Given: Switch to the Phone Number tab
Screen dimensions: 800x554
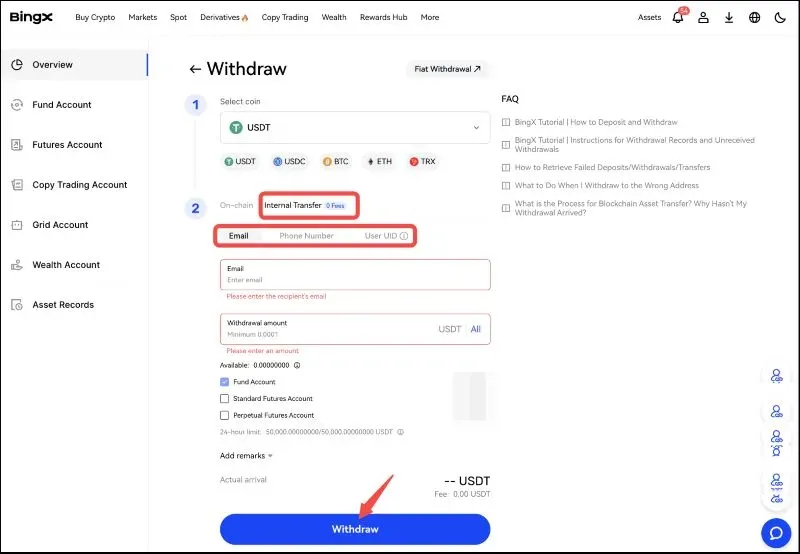Looking at the screenshot, I should click(x=306, y=236).
